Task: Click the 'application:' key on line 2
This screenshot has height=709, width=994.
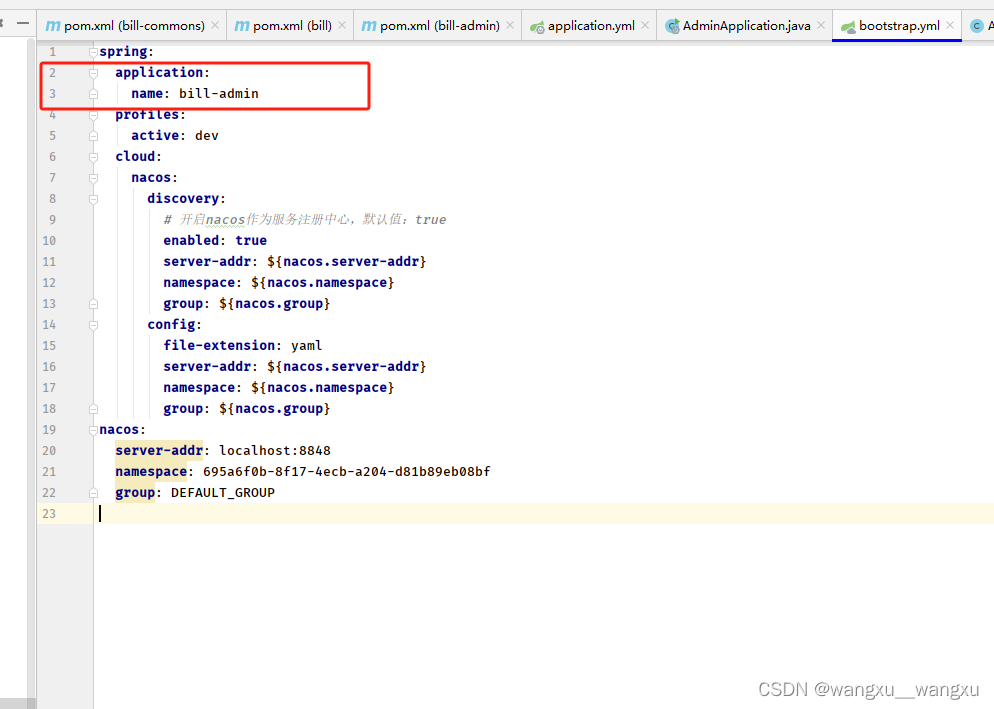Action: point(162,73)
